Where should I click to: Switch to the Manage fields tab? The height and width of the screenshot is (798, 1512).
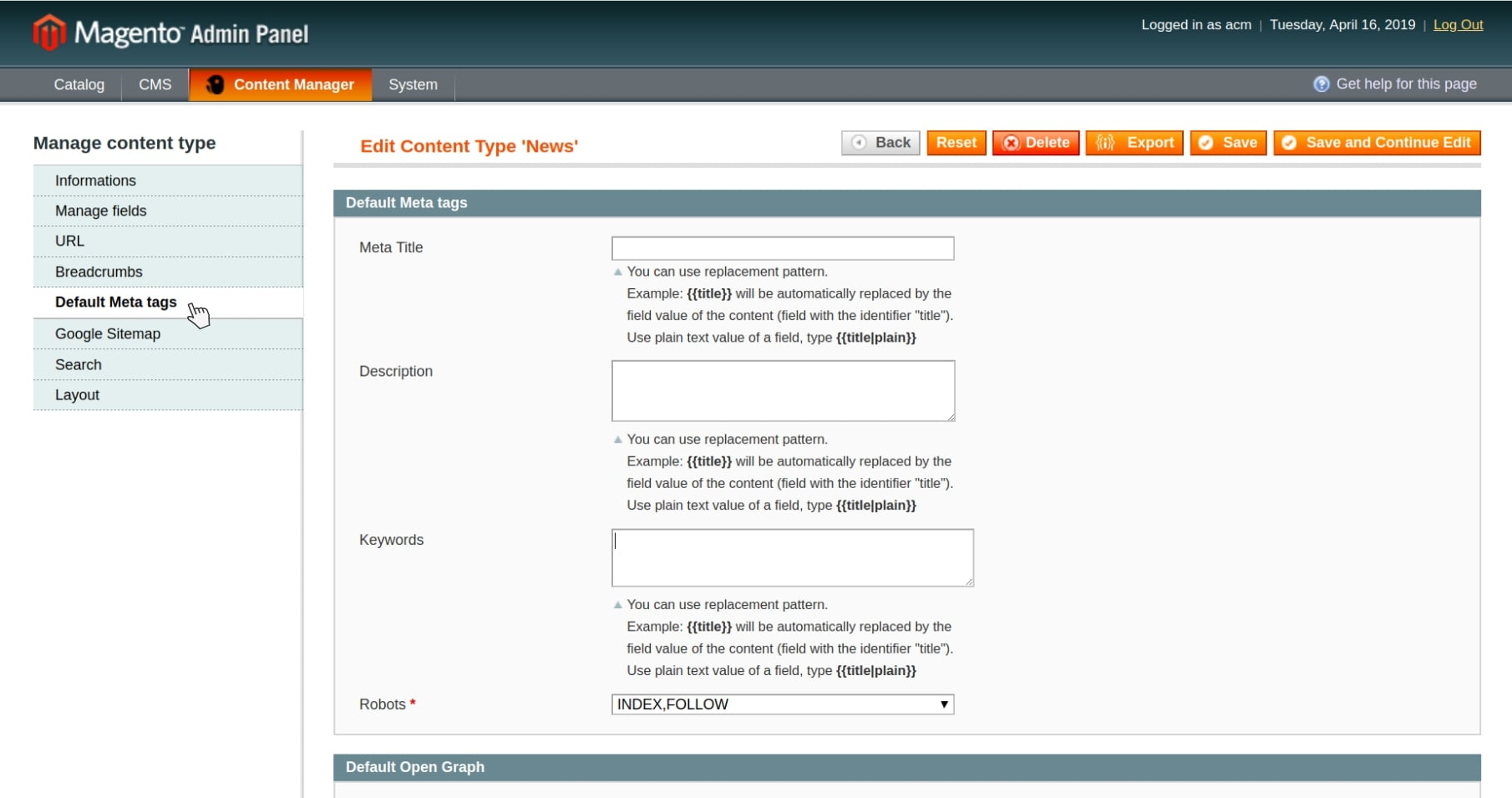tap(101, 211)
